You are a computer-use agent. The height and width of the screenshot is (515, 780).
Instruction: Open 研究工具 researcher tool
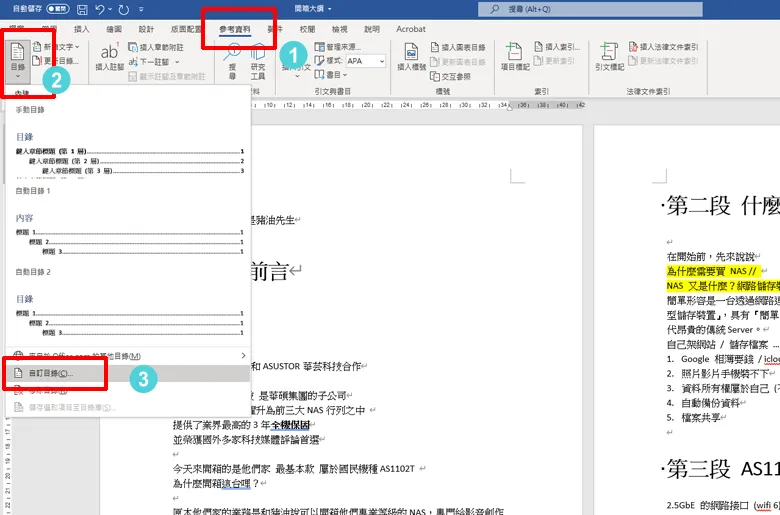(258, 61)
